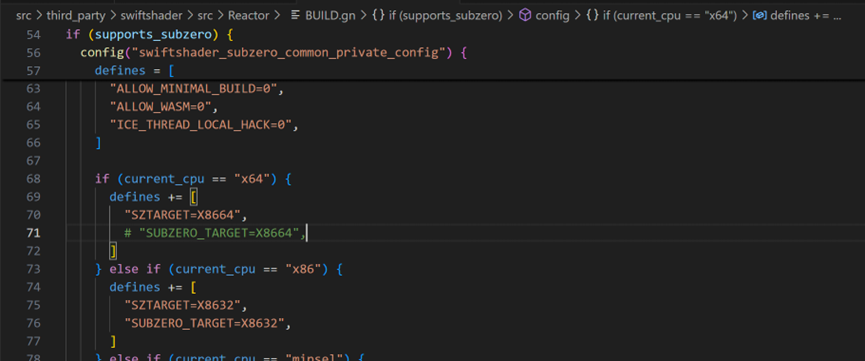The height and width of the screenshot is (361, 865).
Task: Place cursor on "SUBZERO_TARGET=X8632" string
Action: [x=204, y=323]
